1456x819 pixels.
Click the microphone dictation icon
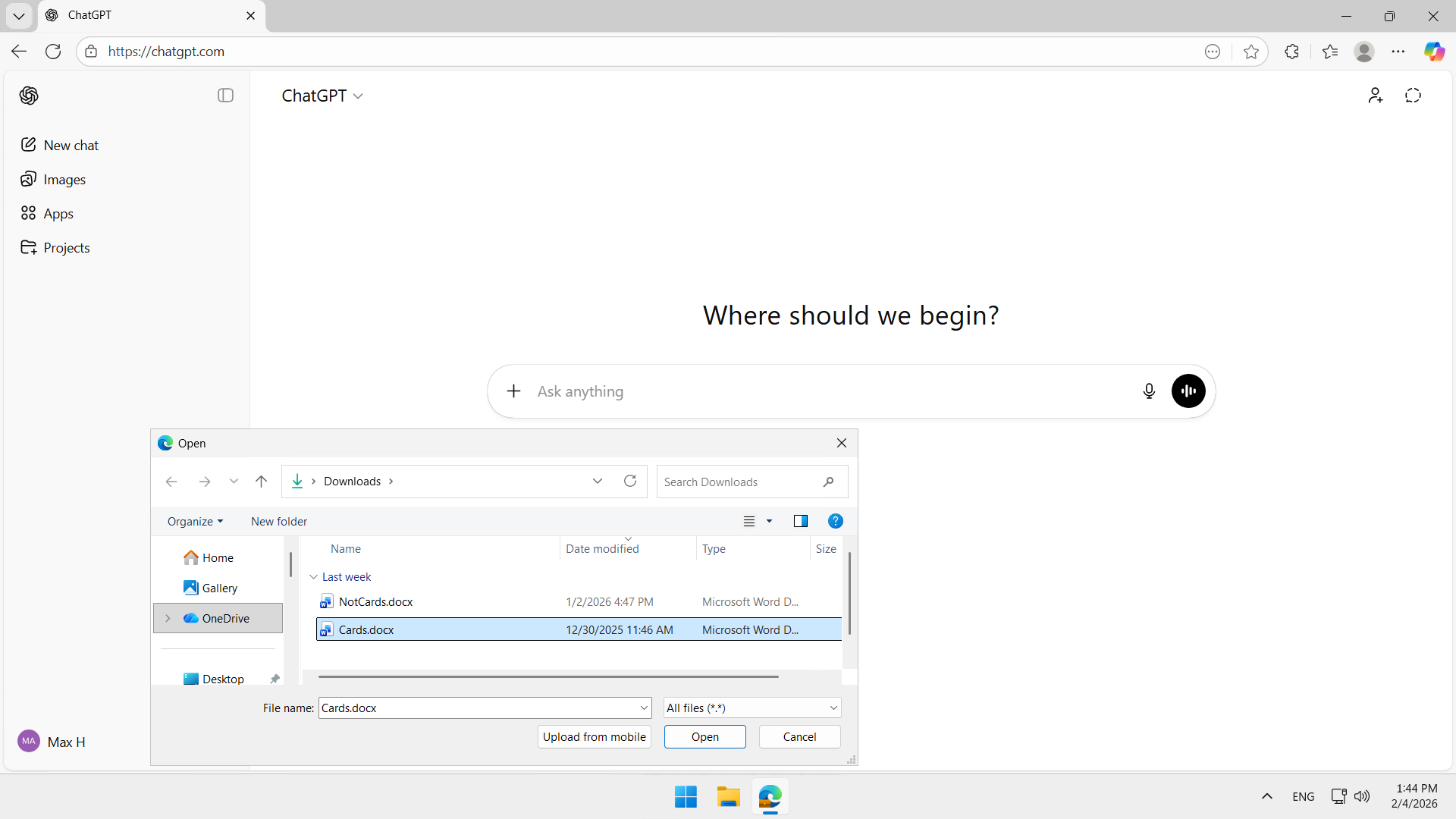(x=1149, y=391)
